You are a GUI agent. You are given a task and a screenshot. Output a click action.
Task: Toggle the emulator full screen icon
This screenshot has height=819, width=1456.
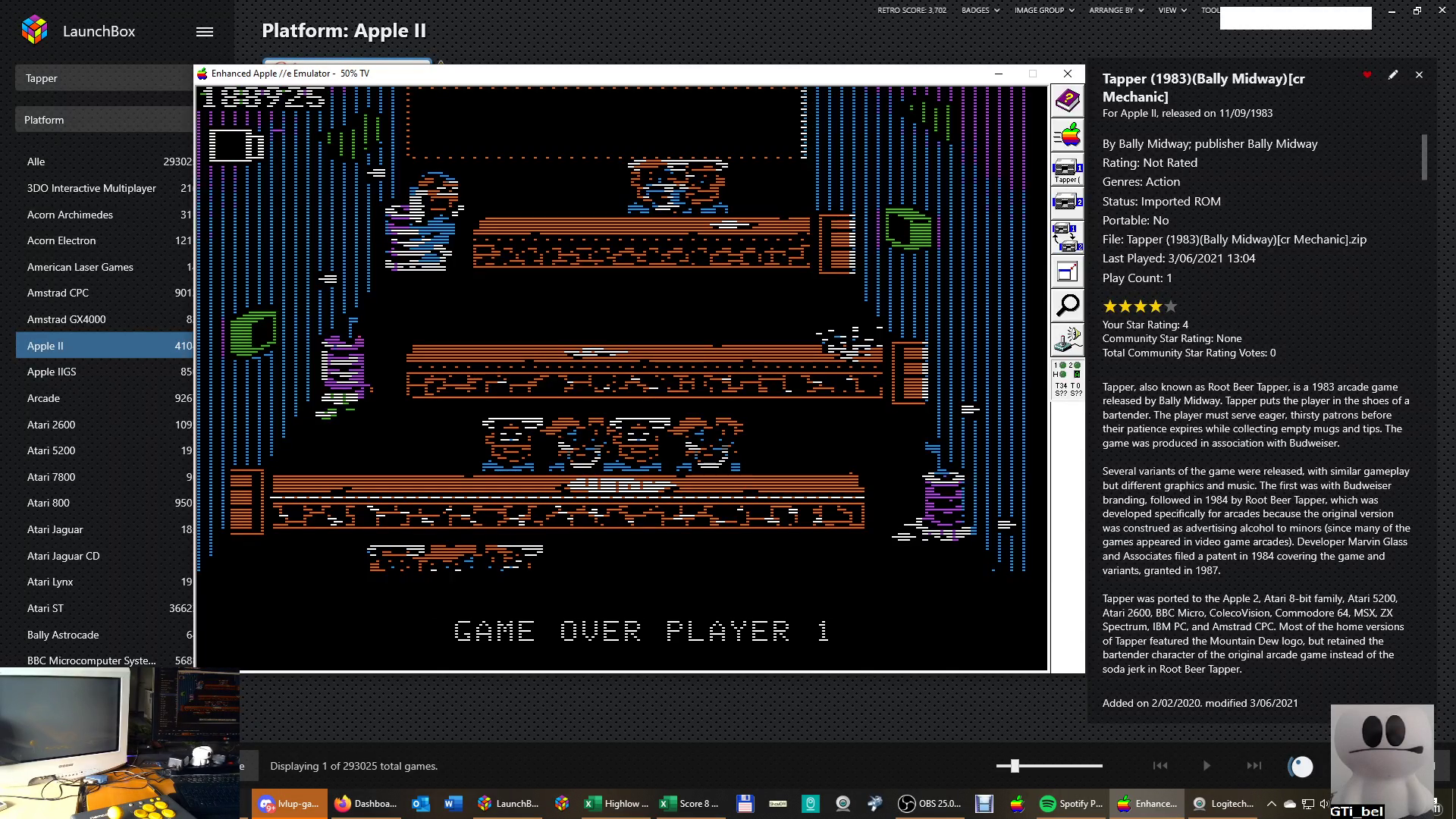pos(1067,271)
